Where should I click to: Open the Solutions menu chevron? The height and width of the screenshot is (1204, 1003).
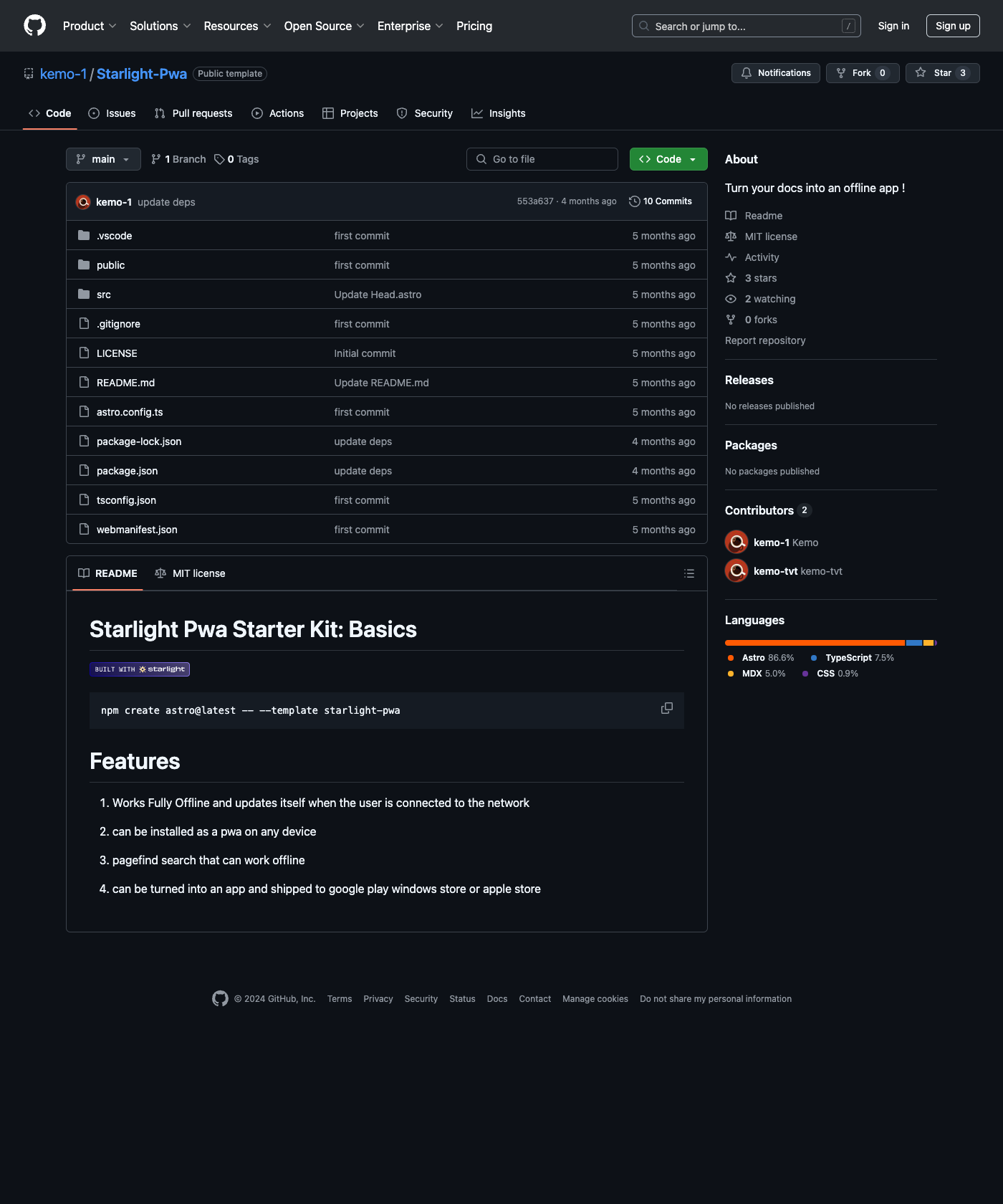tap(187, 26)
